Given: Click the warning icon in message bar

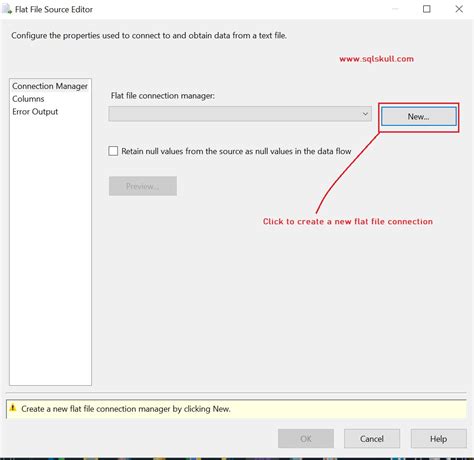Looking at the screenshot, I should click(x=13, y=408).
